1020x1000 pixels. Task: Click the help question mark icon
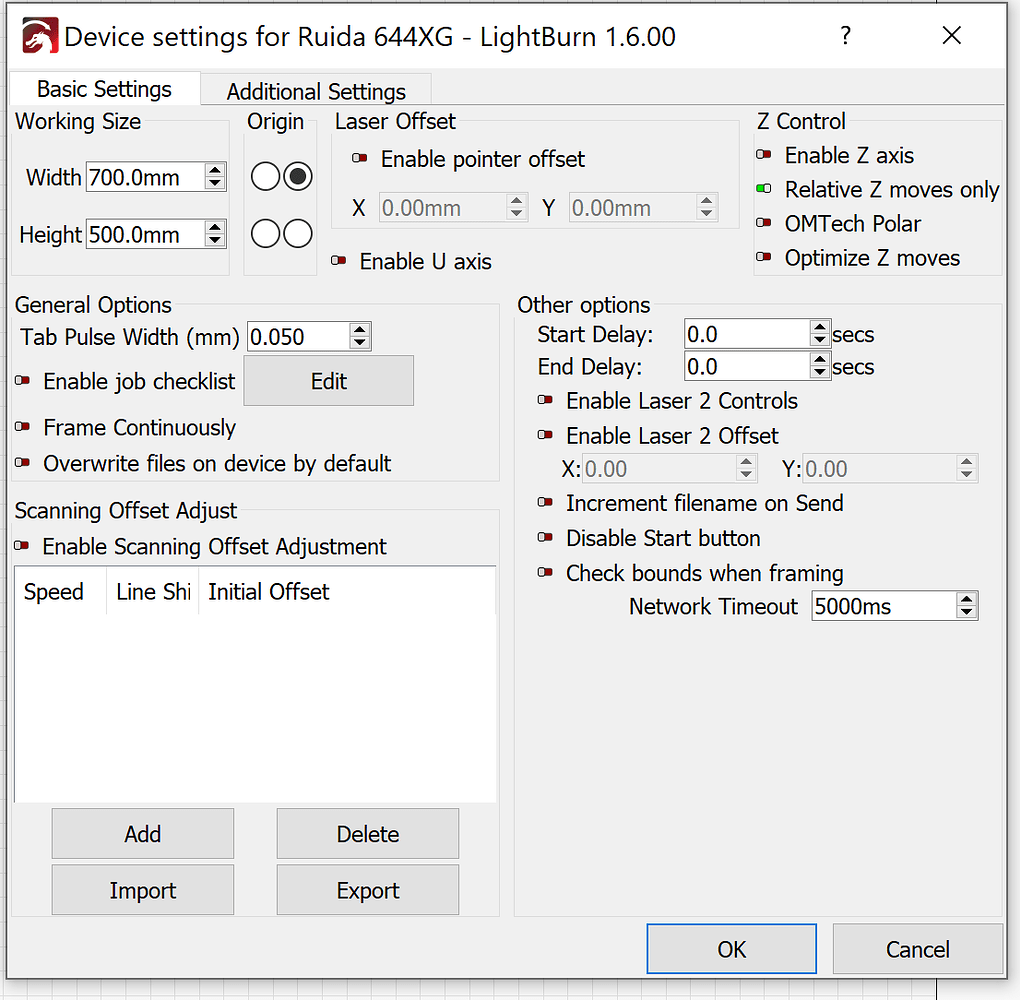[x=845, y=36]
